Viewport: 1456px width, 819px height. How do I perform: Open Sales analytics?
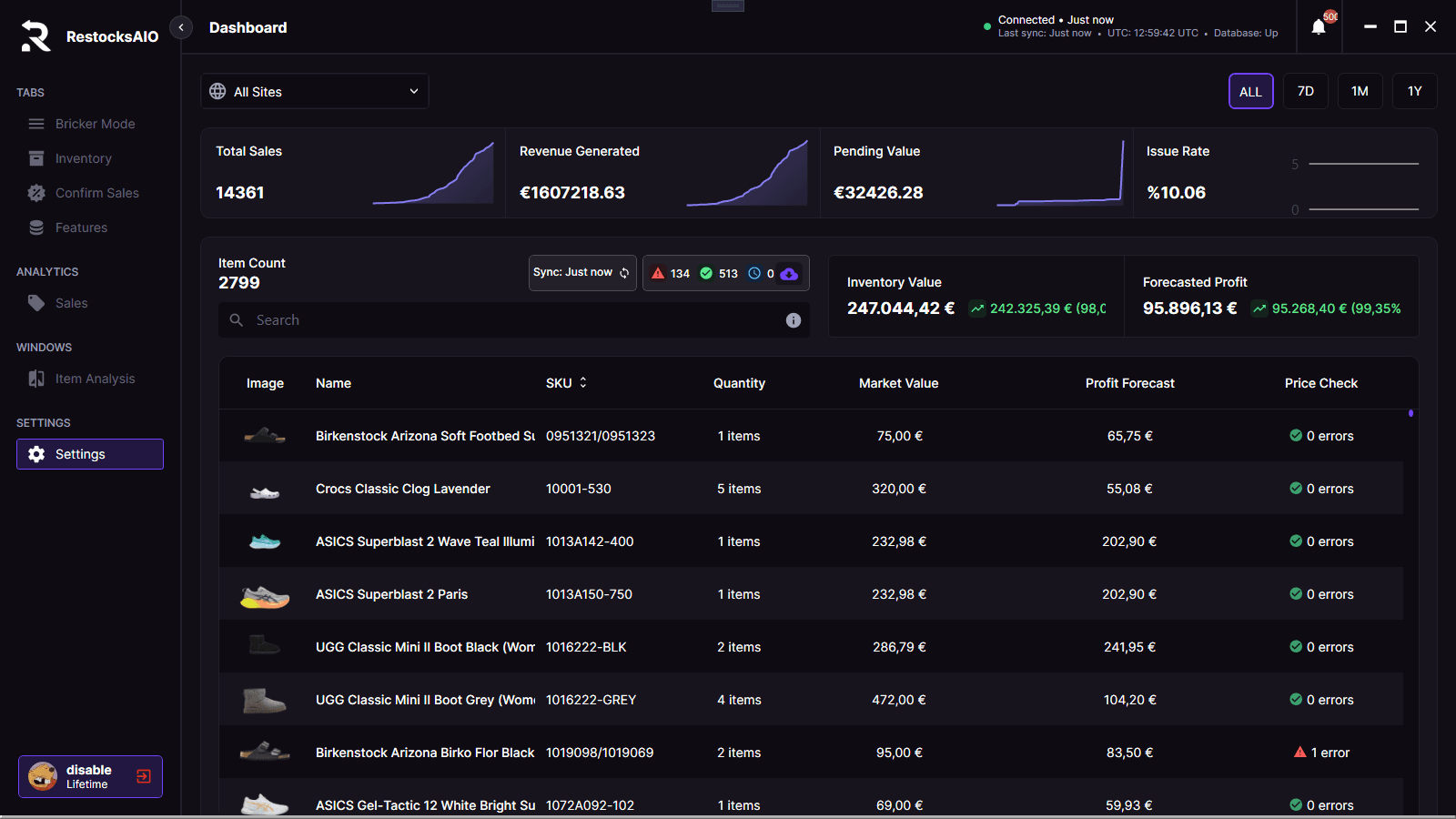coord(90,303)
